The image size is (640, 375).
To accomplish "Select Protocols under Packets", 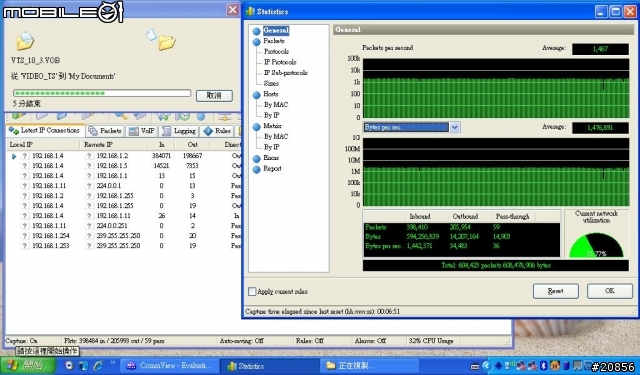I will point(276,51).
